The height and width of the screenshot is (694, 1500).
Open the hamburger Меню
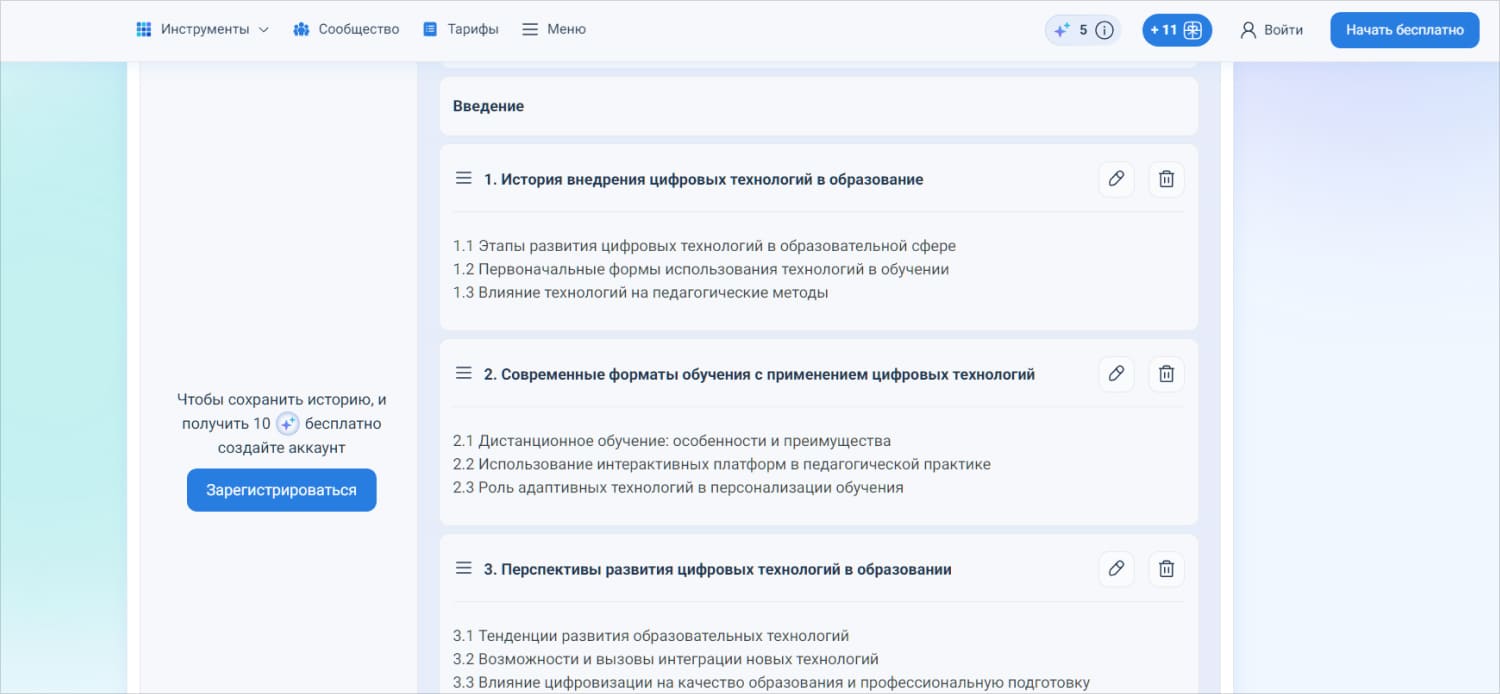point(554,29)
